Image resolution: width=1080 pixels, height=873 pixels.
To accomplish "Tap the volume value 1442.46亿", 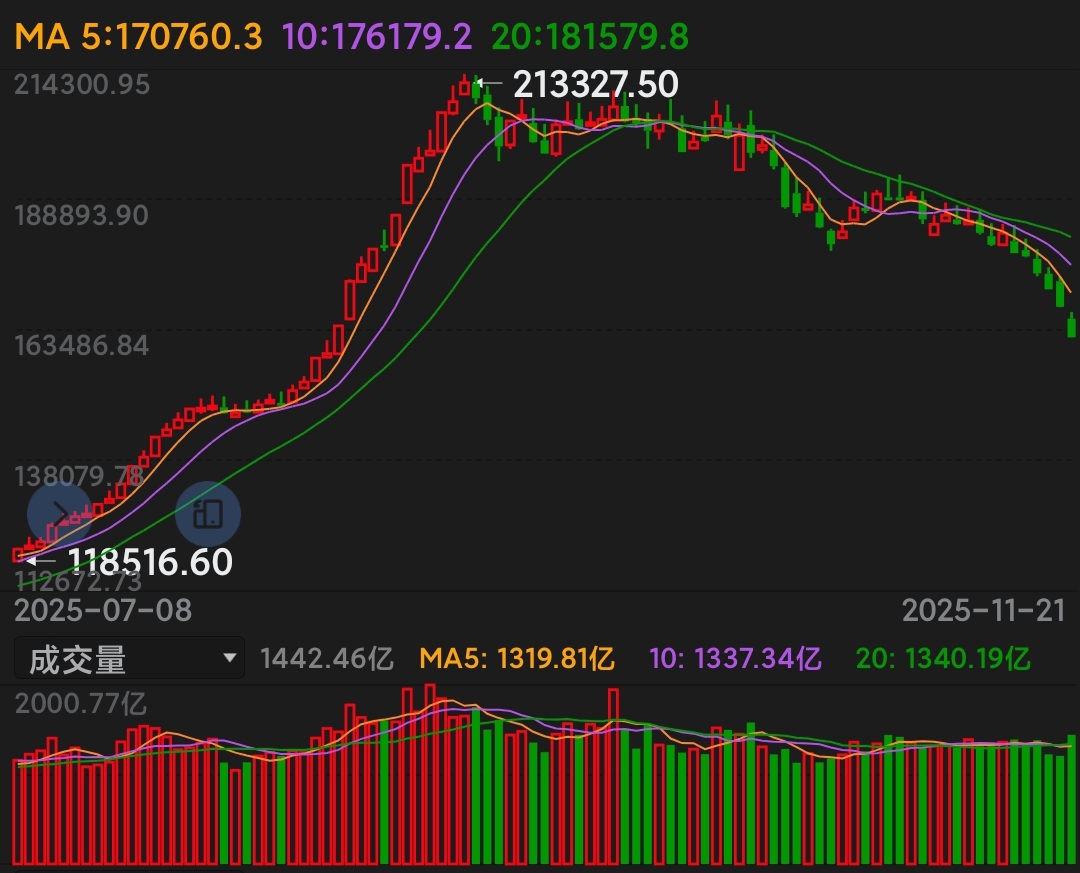I will (326, 659).
